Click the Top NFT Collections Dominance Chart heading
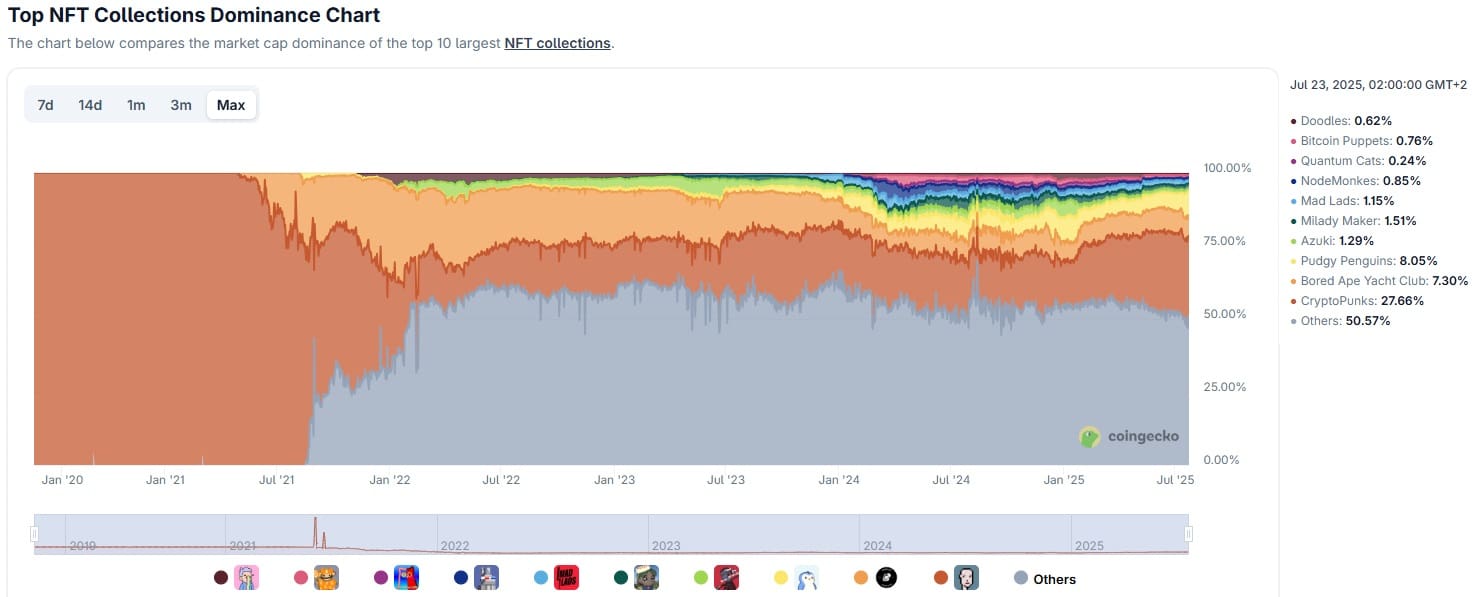This screenshot has height=597, width=1478. (194, 15)
